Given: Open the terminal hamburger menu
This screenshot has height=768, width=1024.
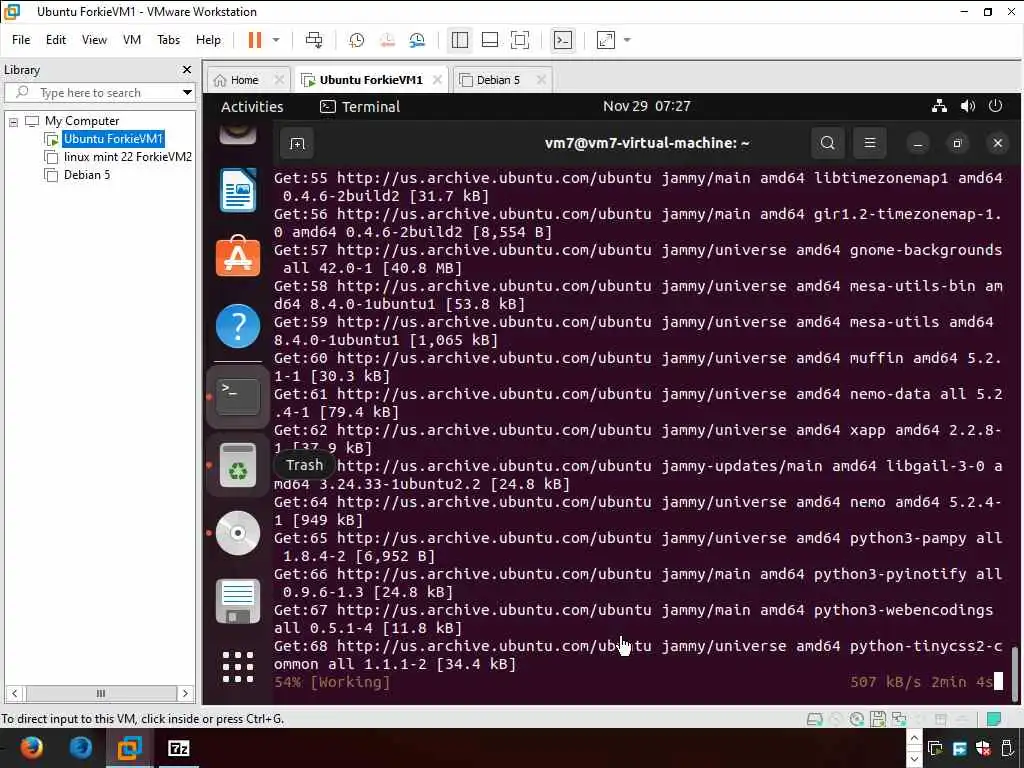Looking at the screenshot, I should click(x=870, y=143).
